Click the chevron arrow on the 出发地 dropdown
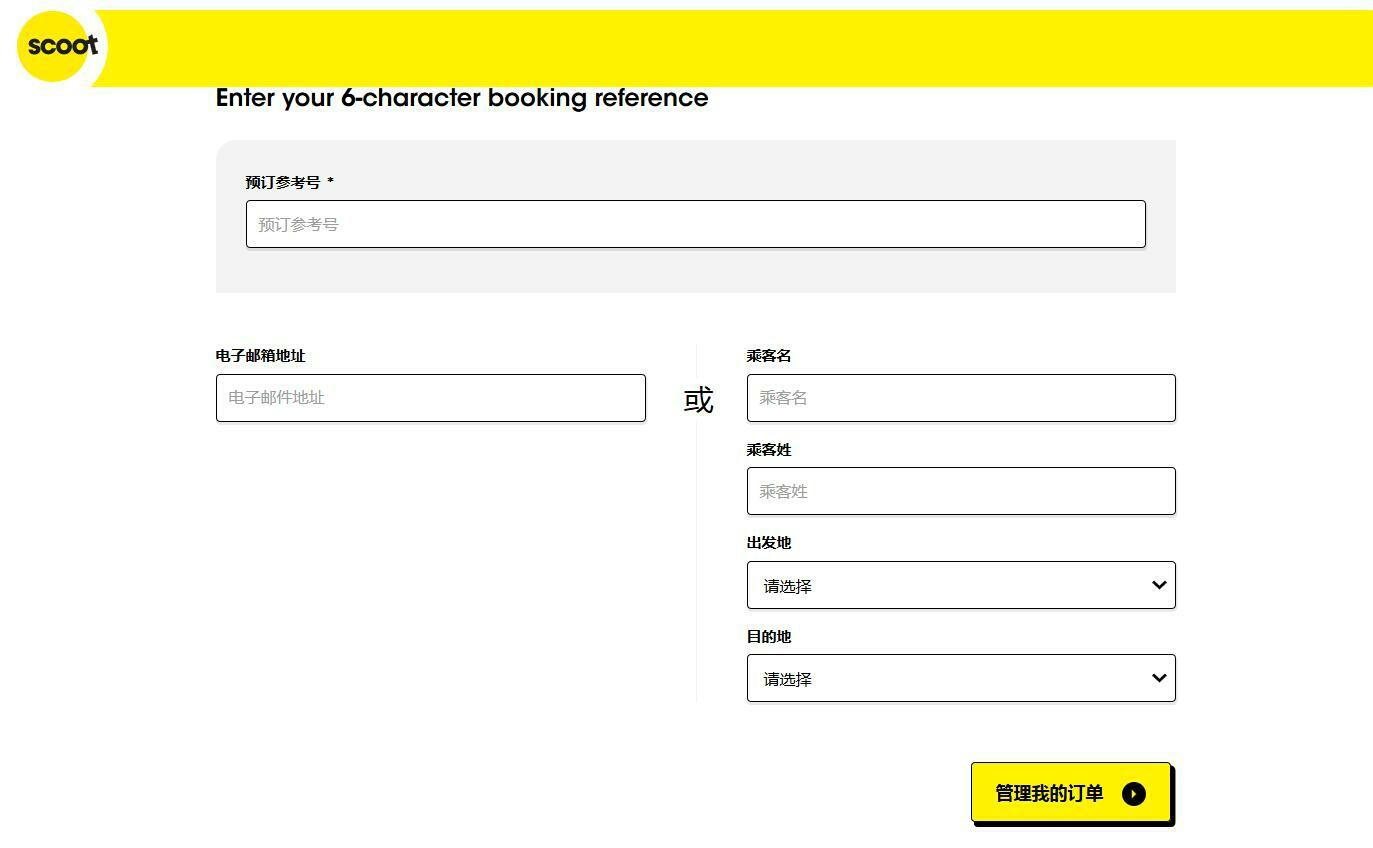The image size is (1373, 848). pyautogui.click(x=1158, y=585)
